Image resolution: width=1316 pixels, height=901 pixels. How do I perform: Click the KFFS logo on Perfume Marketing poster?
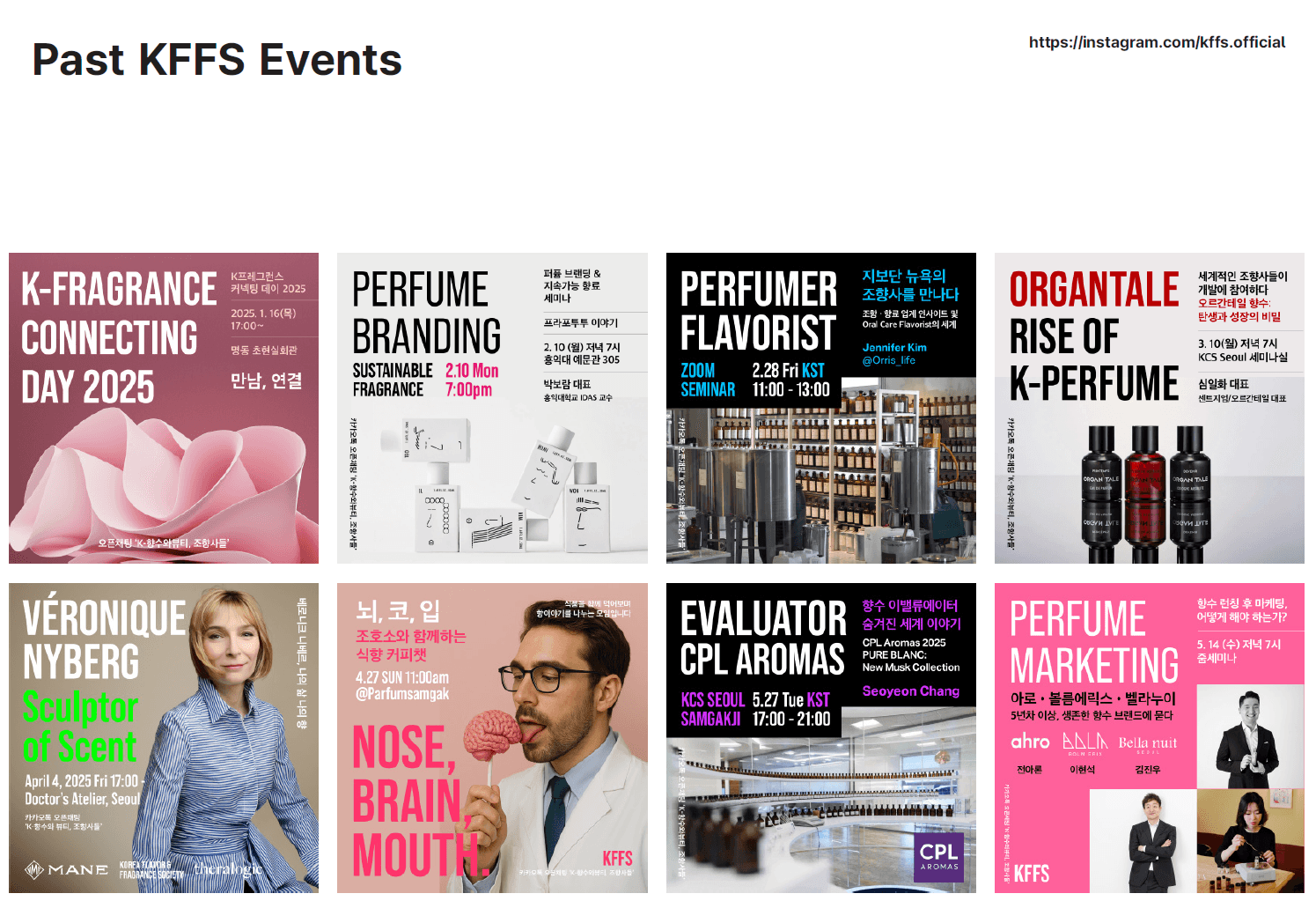pyautogui.click(x=1031, y=874)
